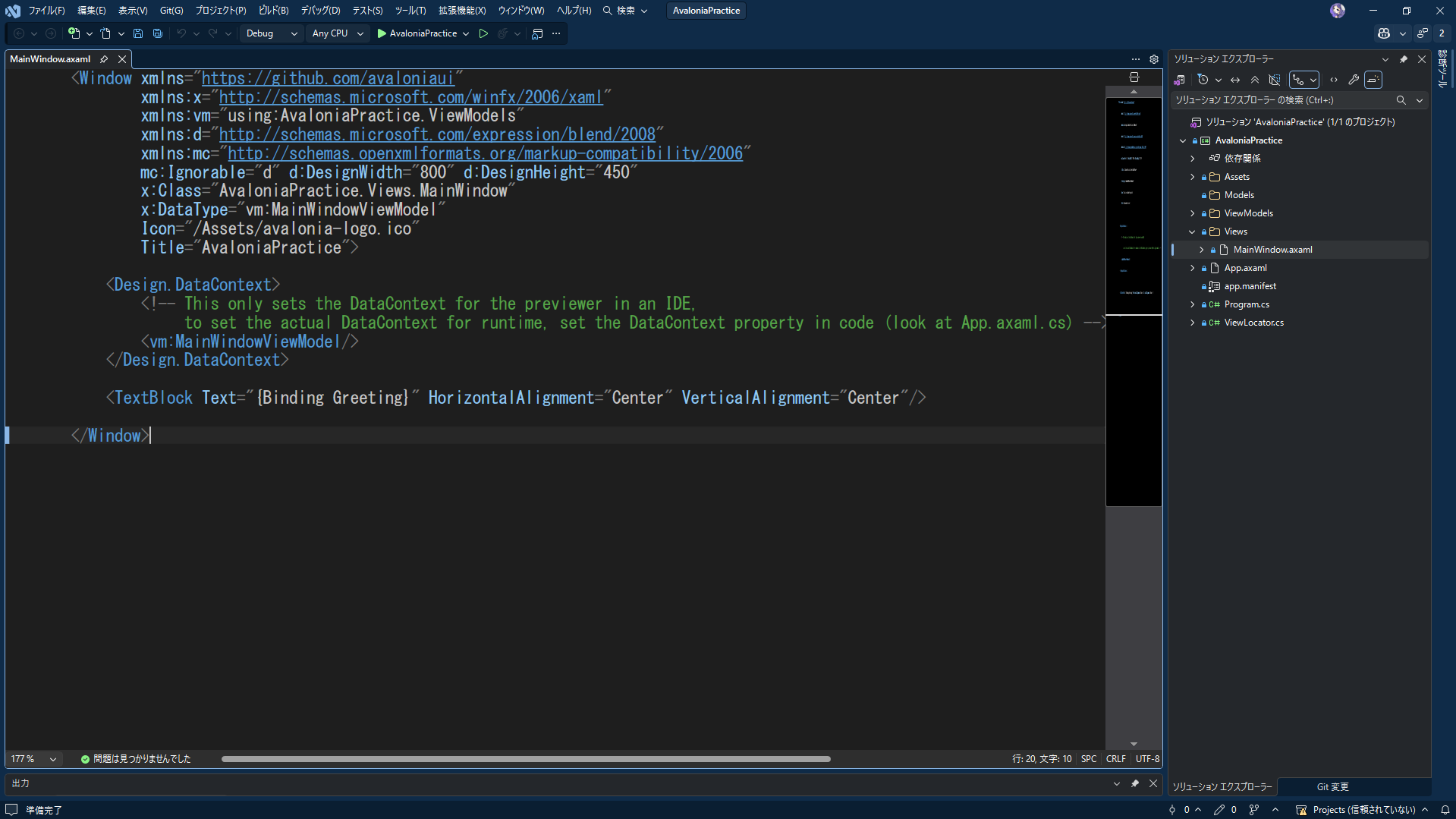Open the ビルド(B) menu
This screenshot has width=1456, height=819.
(x=273, y=11)
